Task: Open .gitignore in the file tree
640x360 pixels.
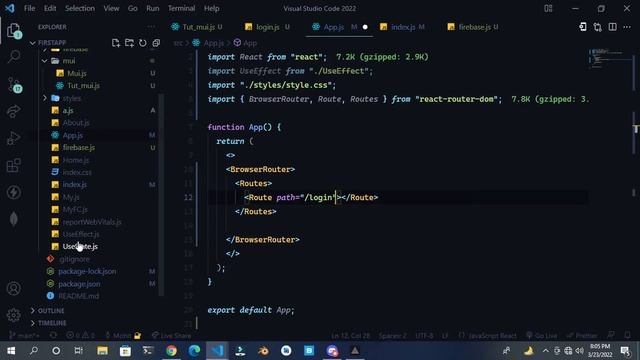Action: pos(74,259)
